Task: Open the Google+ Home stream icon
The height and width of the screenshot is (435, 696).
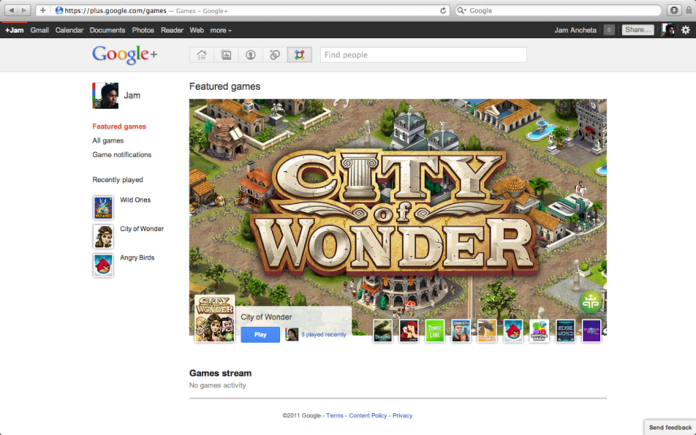Action: [x=202, y=55]
